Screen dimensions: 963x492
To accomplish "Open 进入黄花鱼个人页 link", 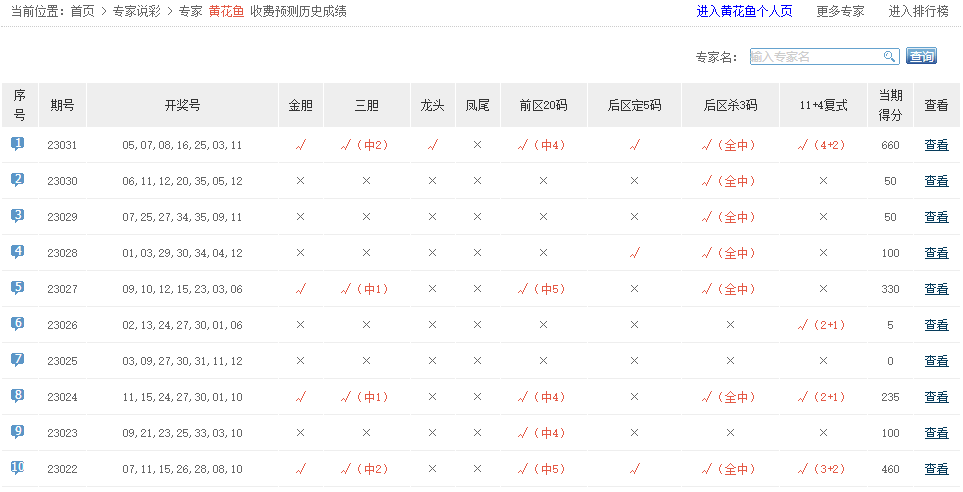I will pos(744,12).
